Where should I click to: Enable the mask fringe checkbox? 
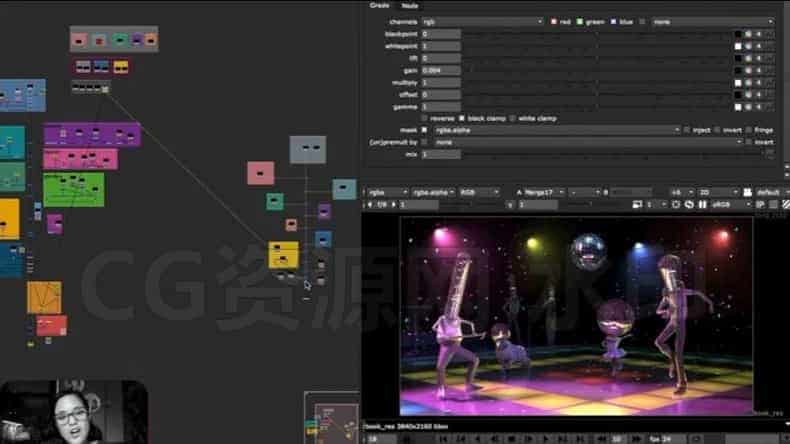click(x=749, y=130)
